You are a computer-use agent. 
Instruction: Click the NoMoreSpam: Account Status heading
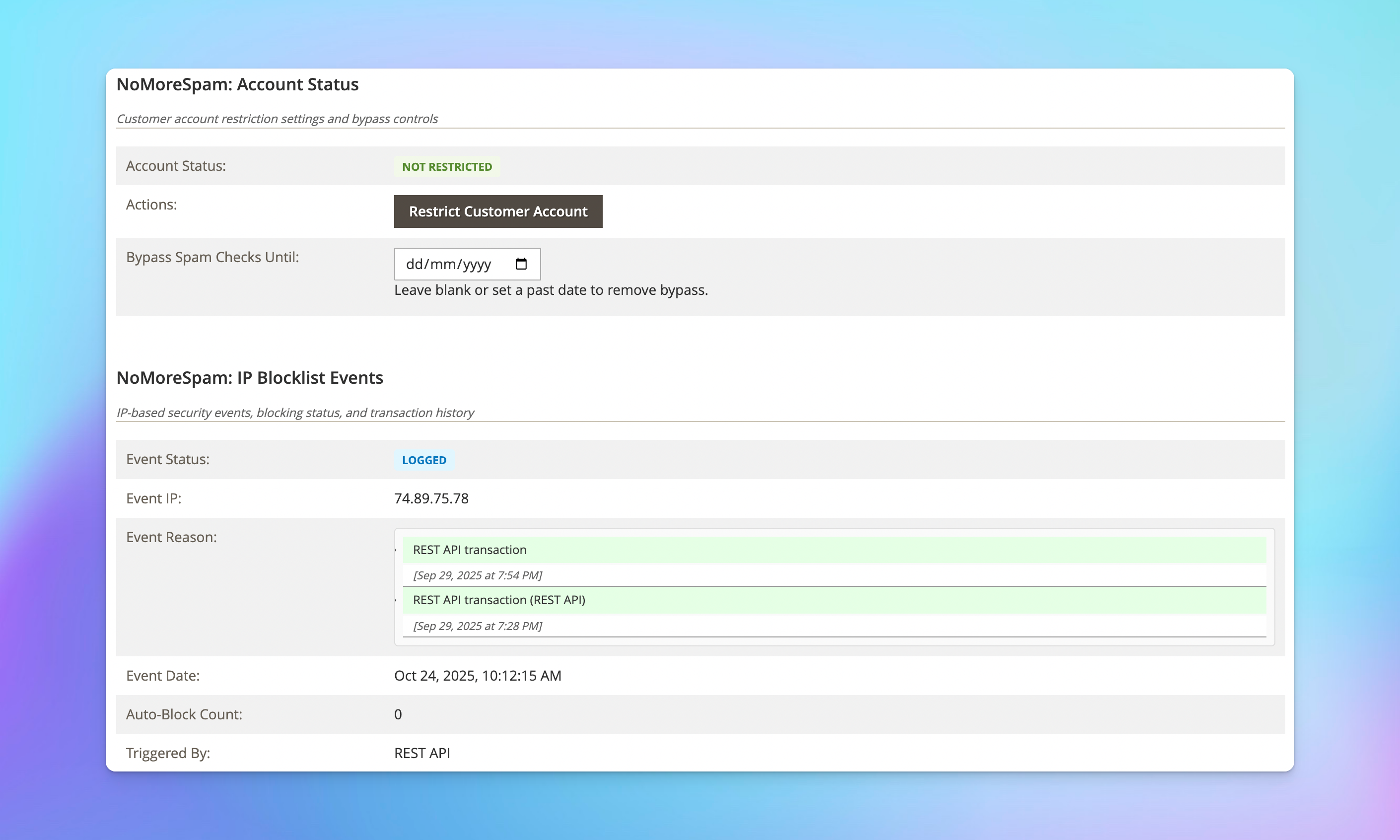tap(237, 84)
